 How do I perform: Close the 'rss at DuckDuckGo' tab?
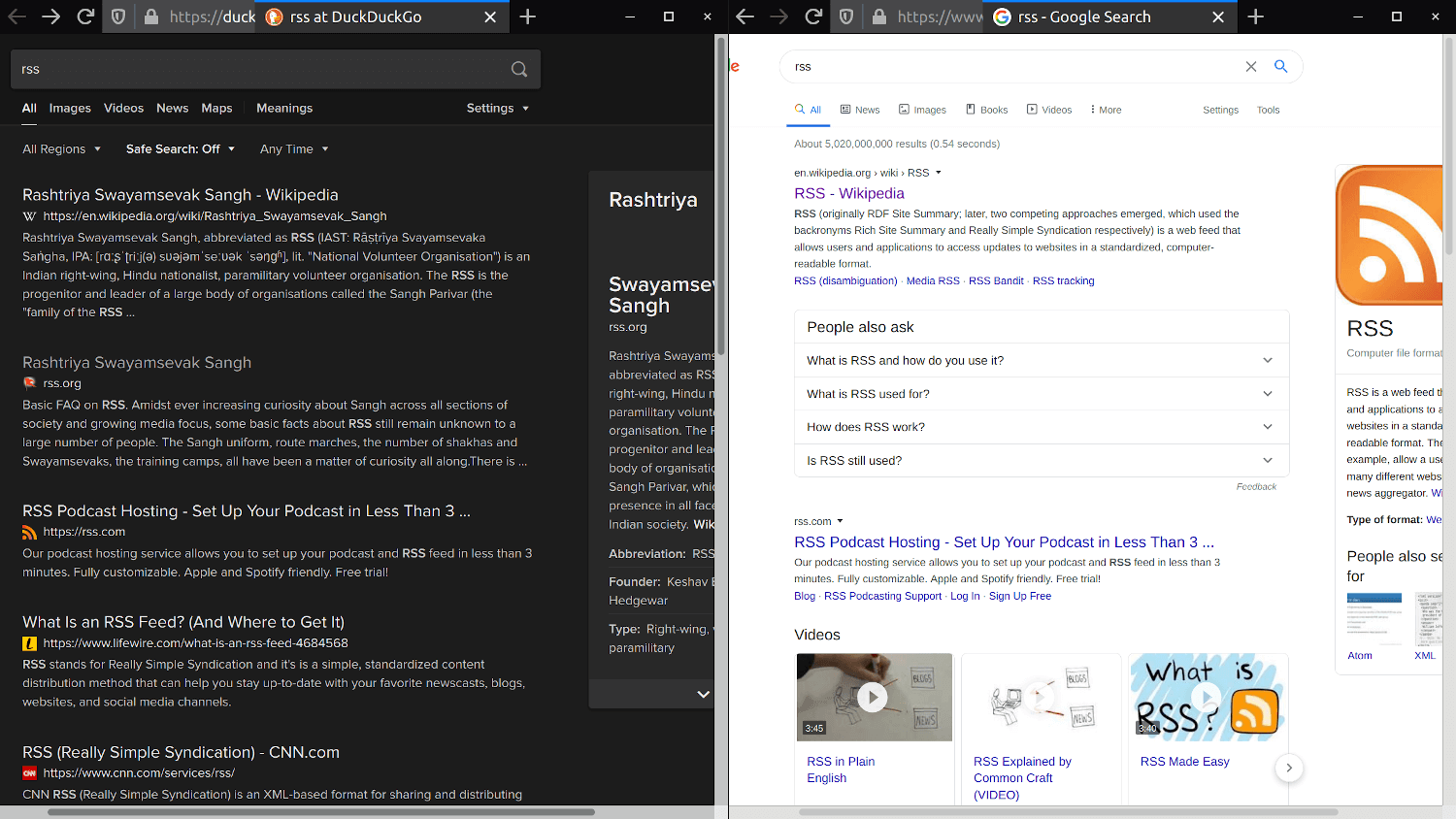490,16
